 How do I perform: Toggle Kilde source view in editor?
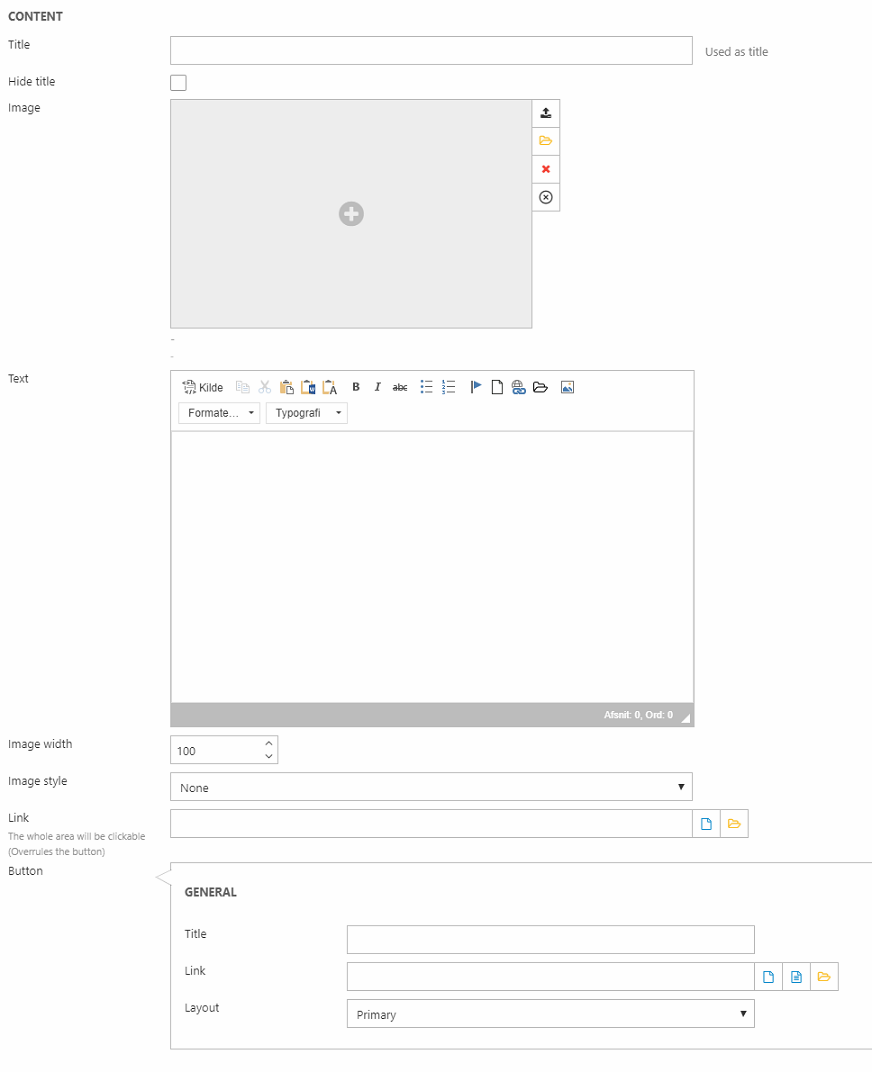point(202,387)
